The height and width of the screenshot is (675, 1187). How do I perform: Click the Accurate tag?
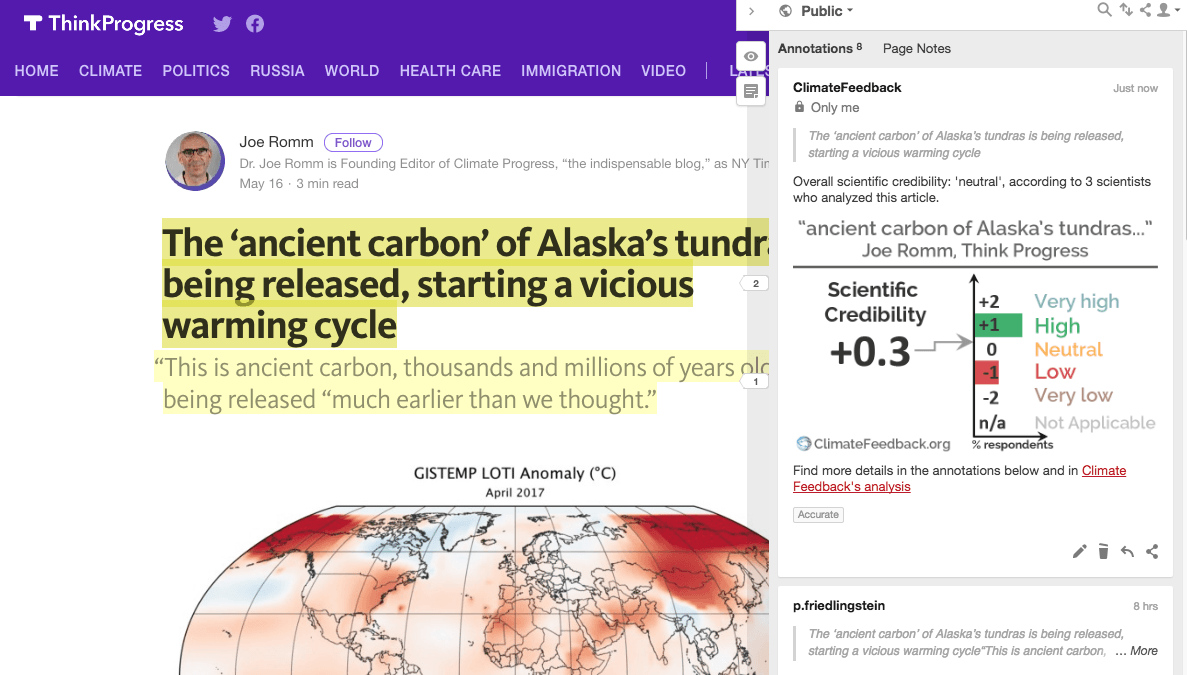[x=818, y=515]
